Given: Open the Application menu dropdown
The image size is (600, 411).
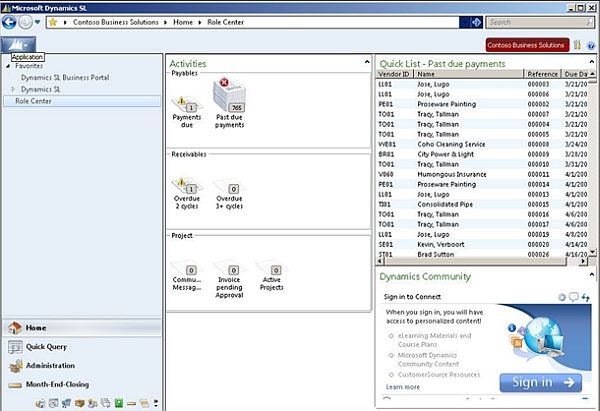Looking at the screenshot, I should click(20, 45).
